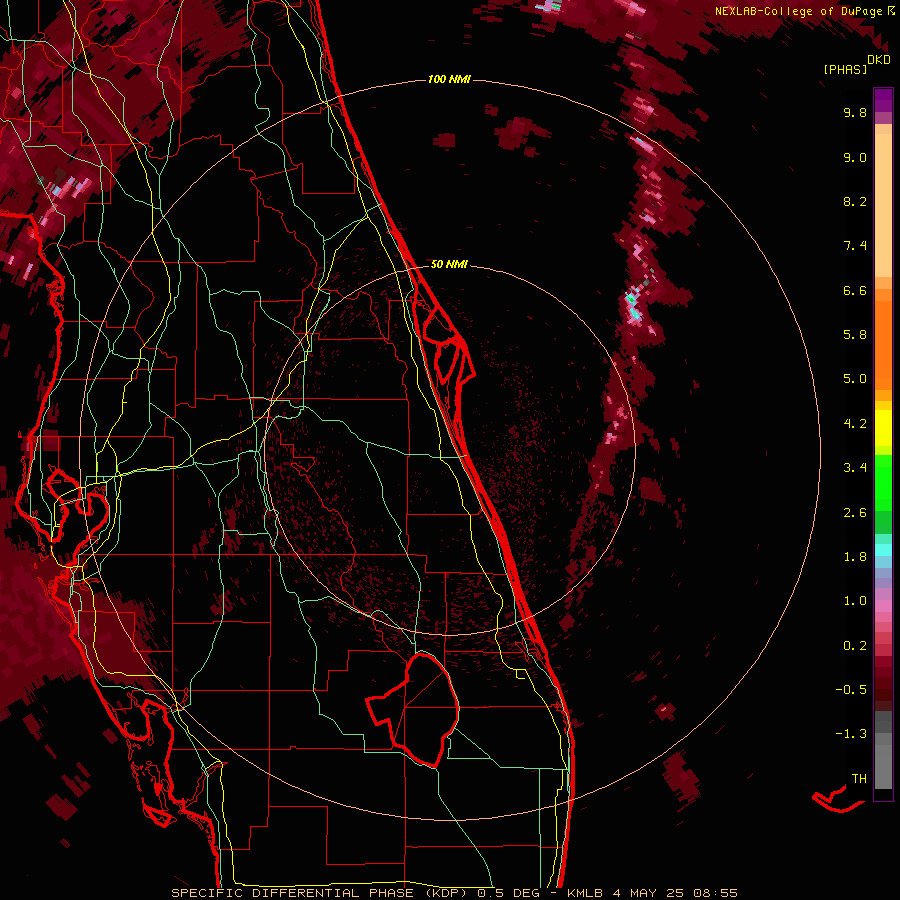This screenshot has height=900, width=900.
Task: Click the 1.8 value on color scale
Action: tap(855, 557)
